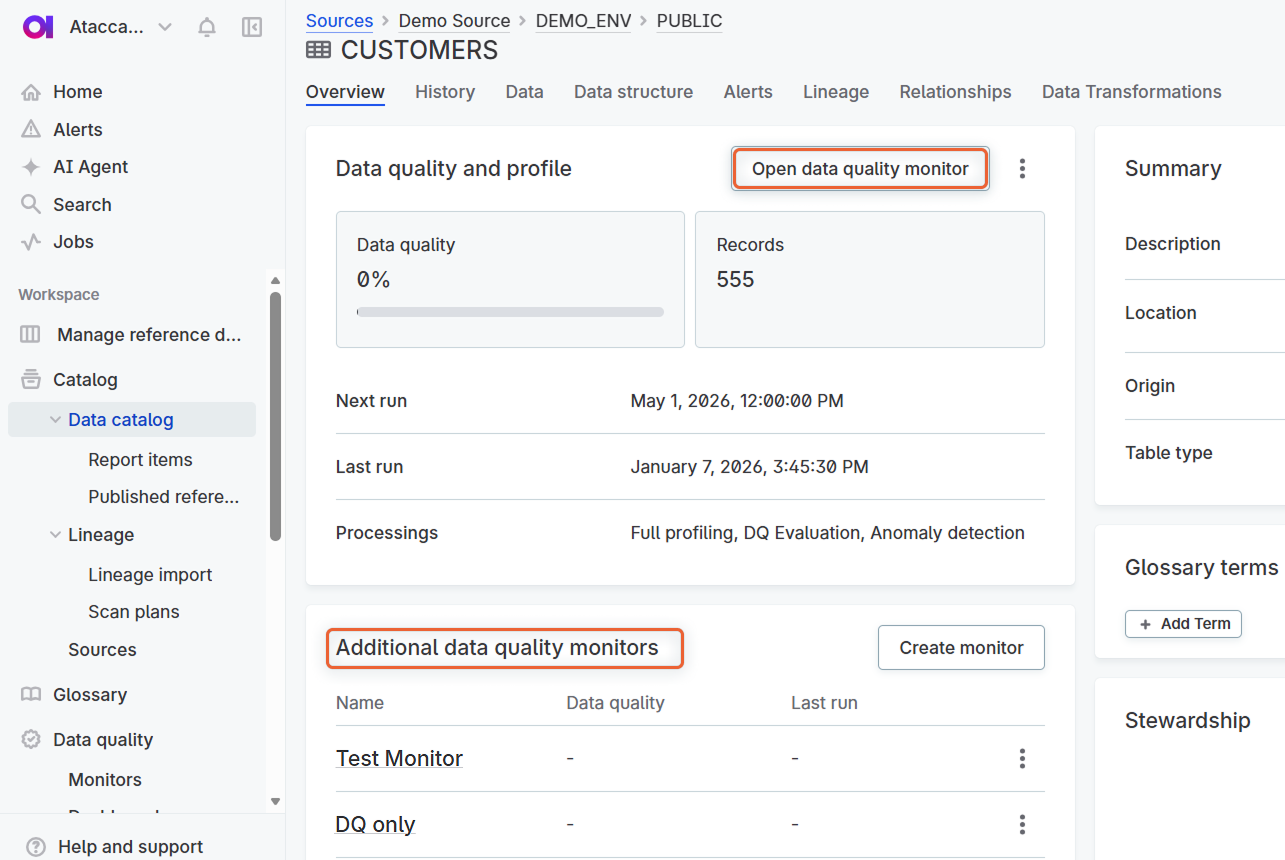Click the Add Term button
1285x860 pixels.
(1183, 624)
